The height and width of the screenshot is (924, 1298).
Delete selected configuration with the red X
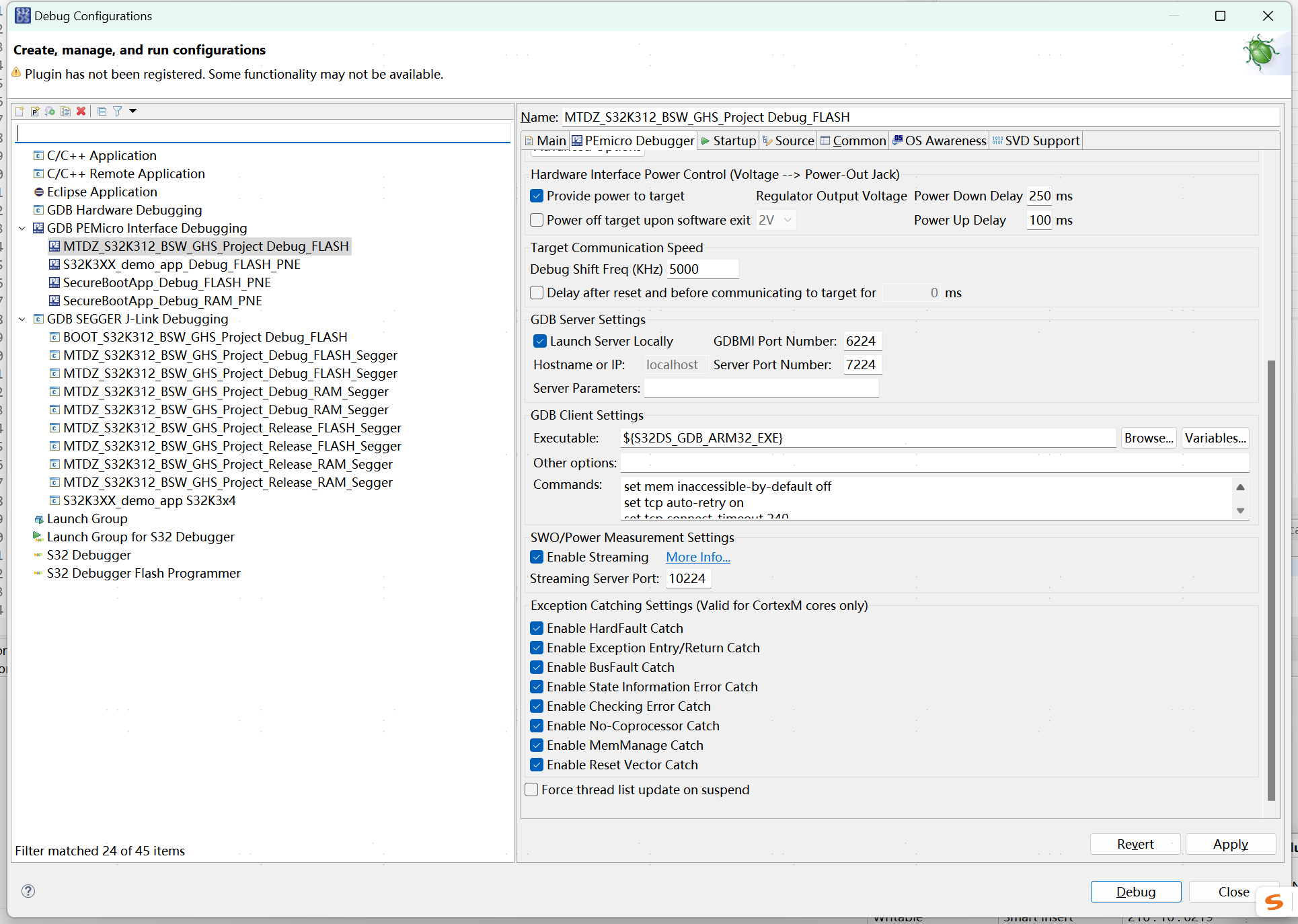coord(81,111)
